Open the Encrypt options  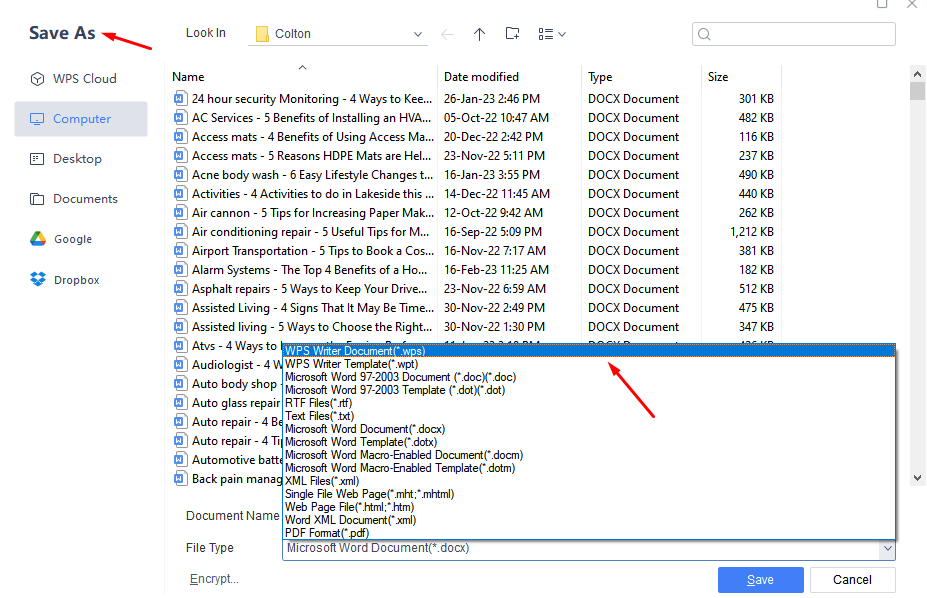point(214,579)
